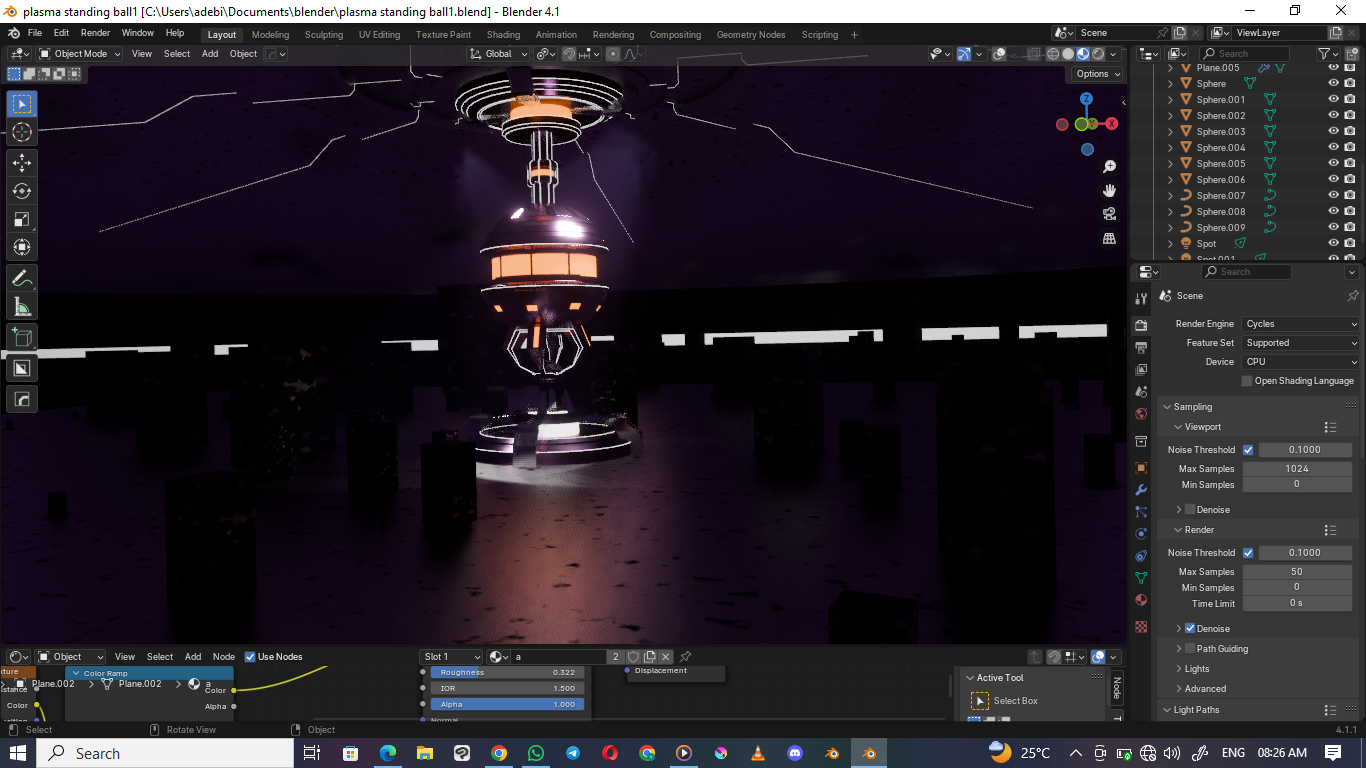
Task: Enable Path Guiding checkbox
Action: tap(1190, 649)
